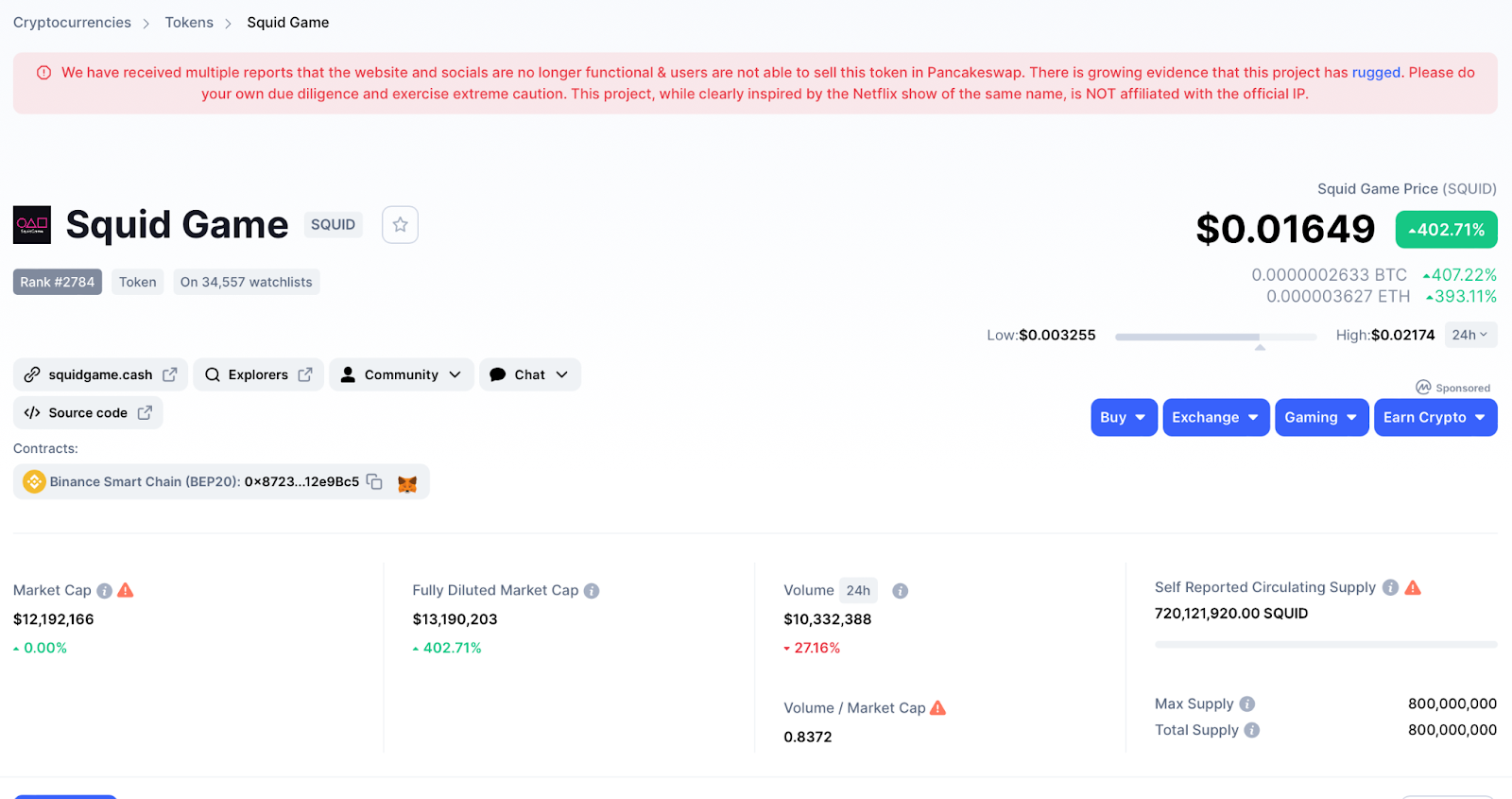Viewport: 1512px width, 799px height.
Task: Expand the Chat dropdown
Action: click(x=530, y=374)
